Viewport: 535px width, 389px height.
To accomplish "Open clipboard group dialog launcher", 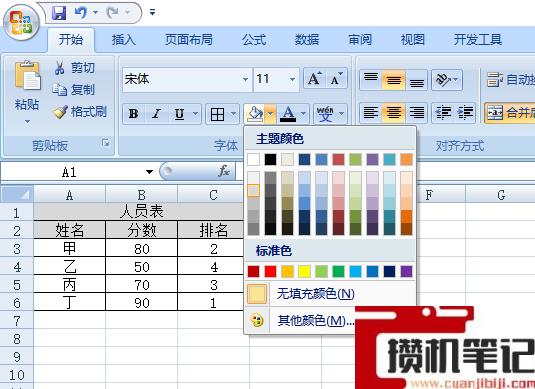I will [x=106, y=143].
